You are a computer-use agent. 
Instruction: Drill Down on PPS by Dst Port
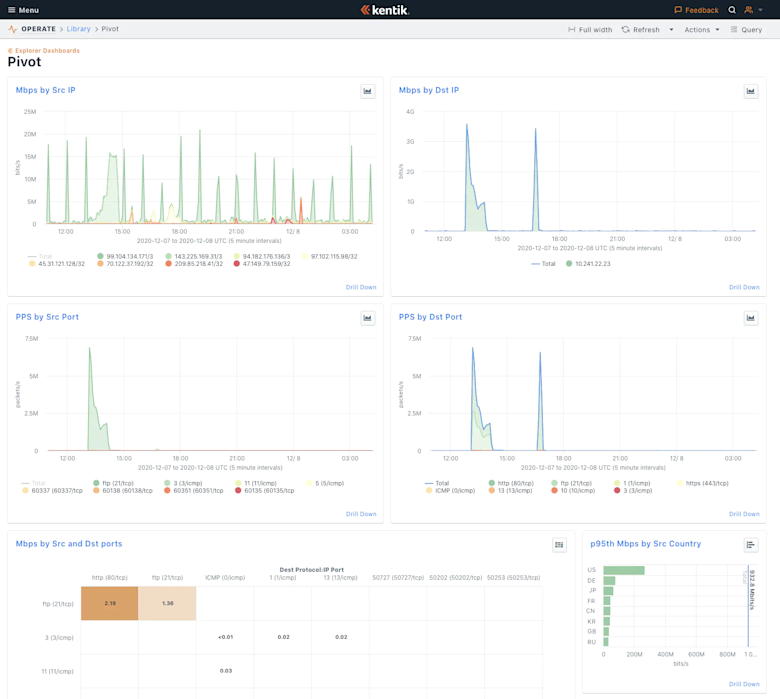744,514
